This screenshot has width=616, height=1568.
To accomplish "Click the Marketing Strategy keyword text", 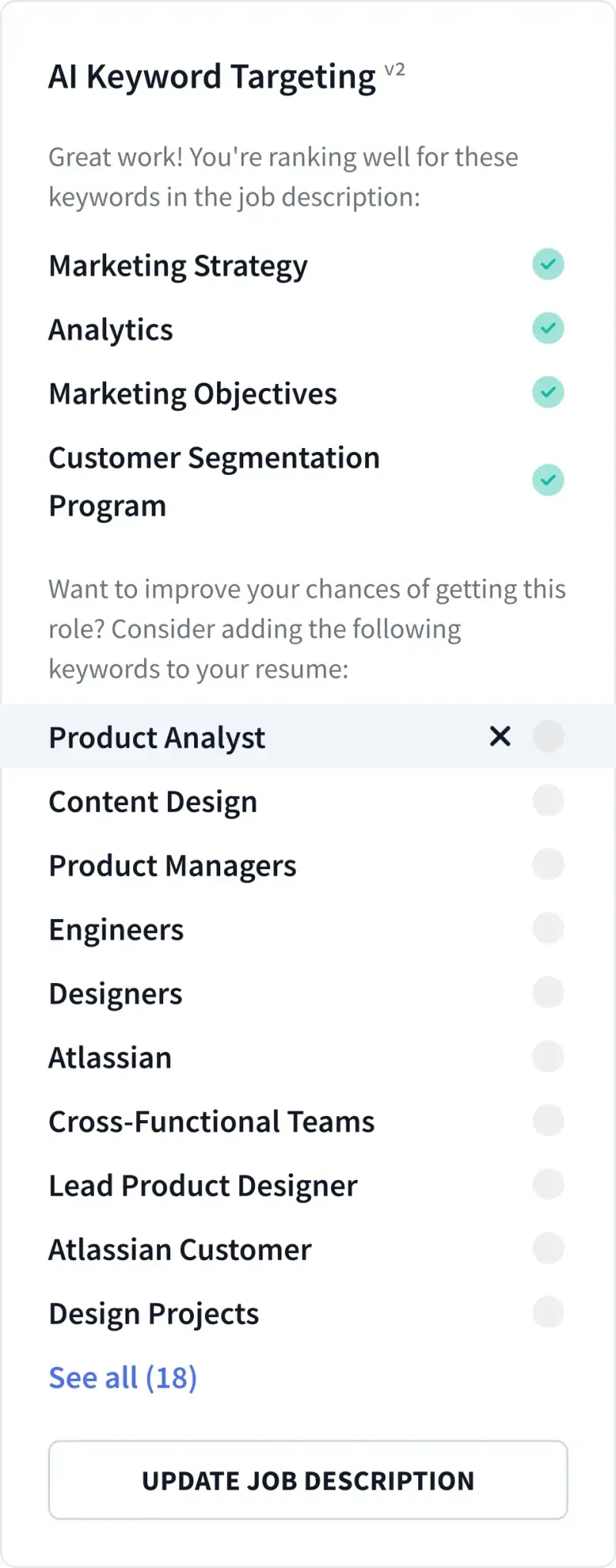I will [x=178, y=266].
